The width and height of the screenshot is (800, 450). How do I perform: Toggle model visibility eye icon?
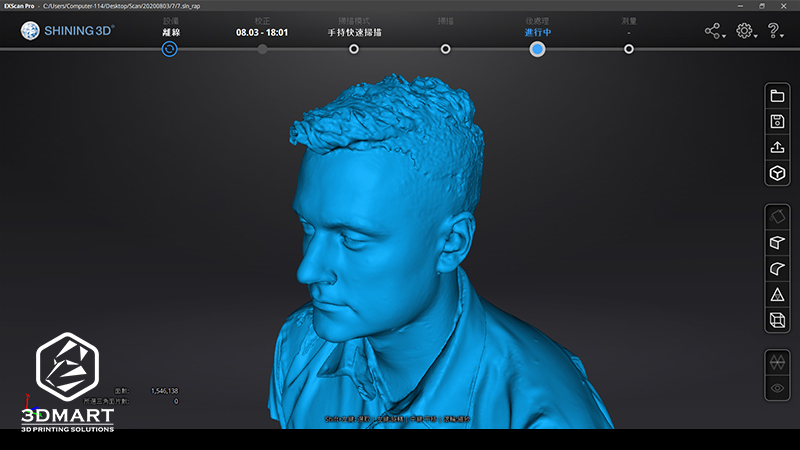coord(776,388)
